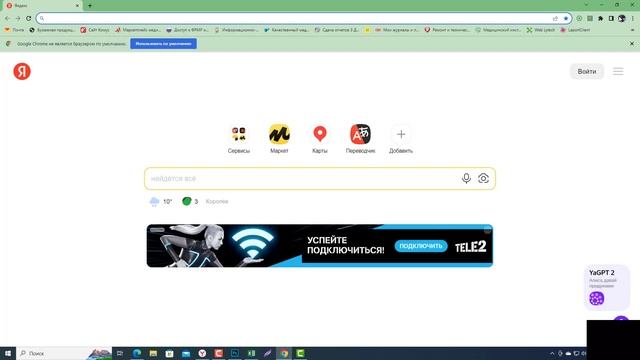Open the YaGPT 2 Alice card
640x360 pixels.
(607, 287)
